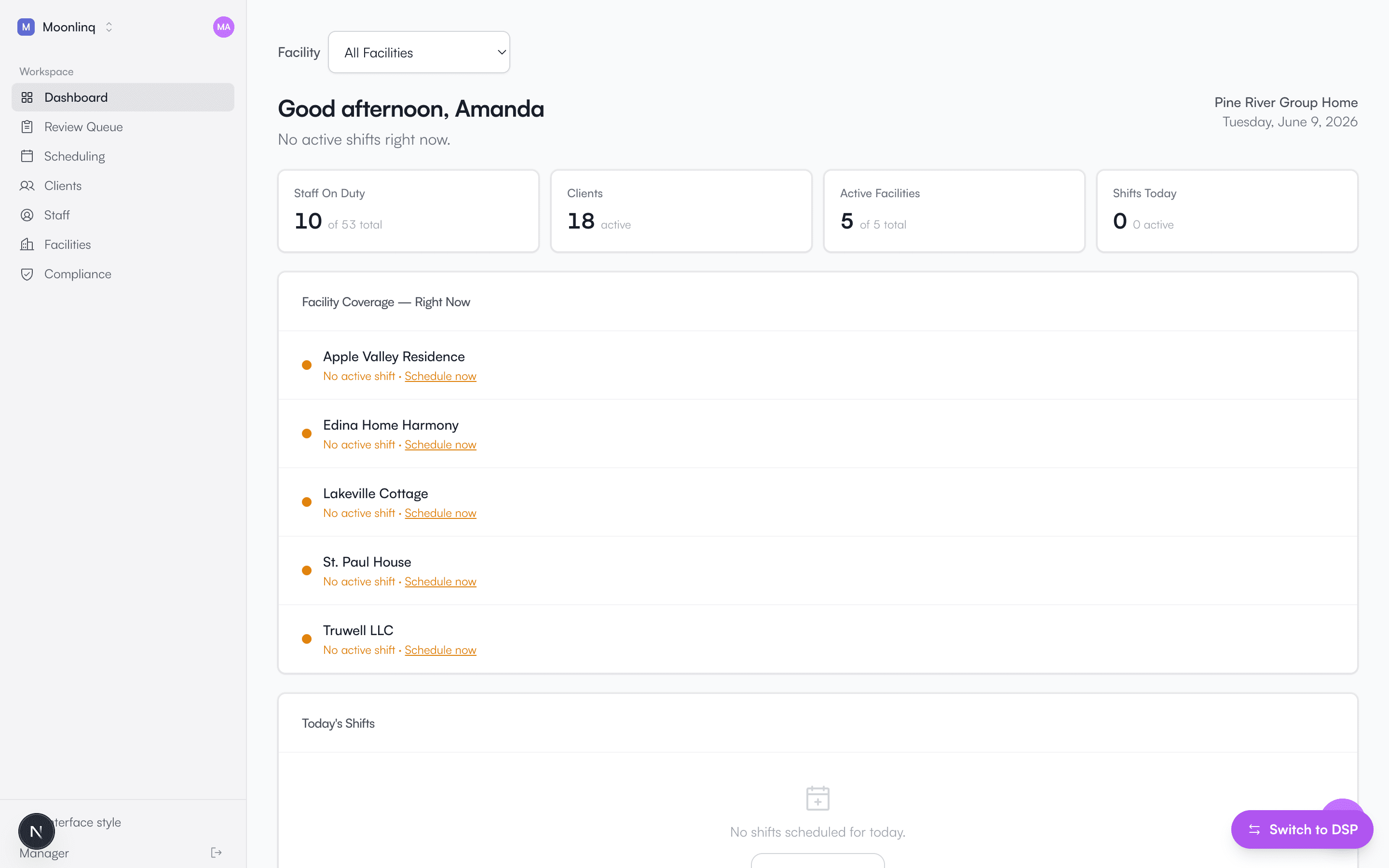Click the Compliance shield icon
Screen dimensions: 1389x868
pos(27,274)
